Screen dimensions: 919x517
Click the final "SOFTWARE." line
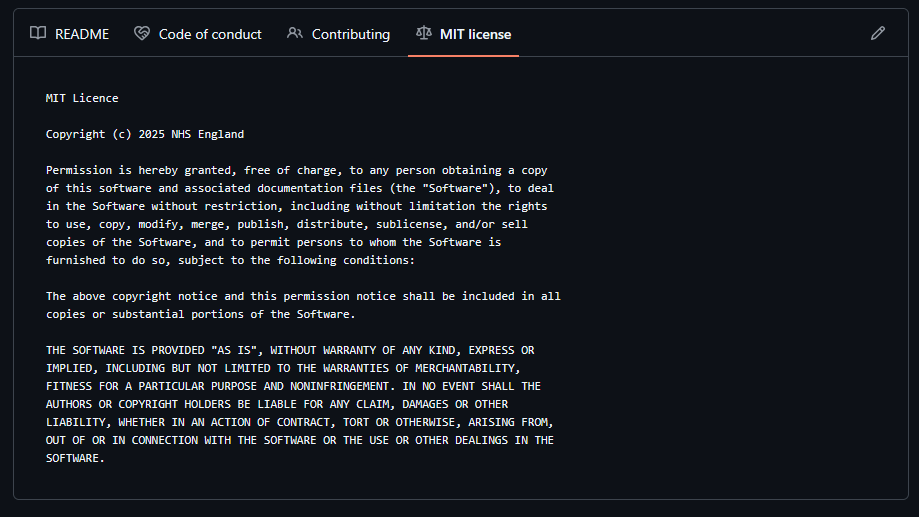[75, 458]
